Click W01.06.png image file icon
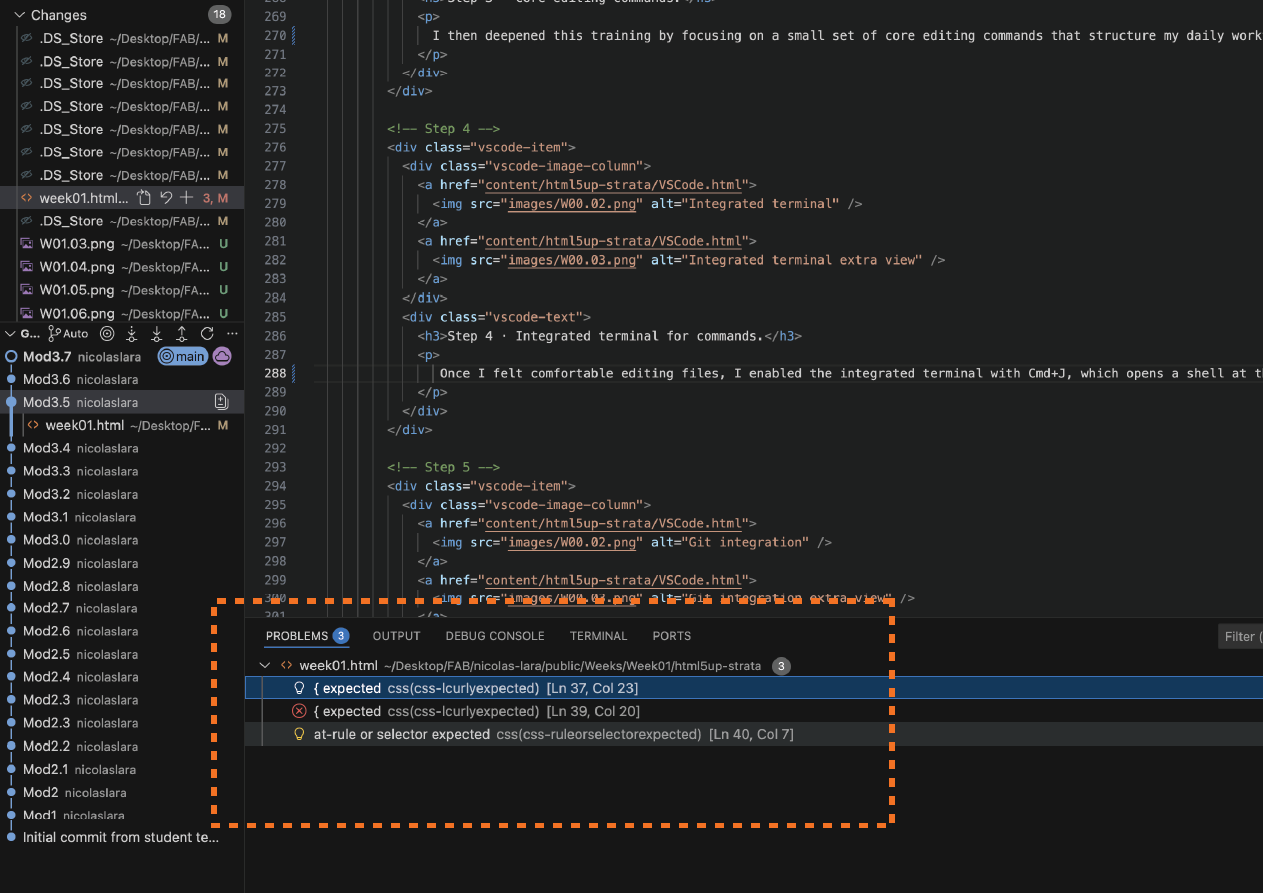This screenshot has height=893, width=1263. (27, 313)
